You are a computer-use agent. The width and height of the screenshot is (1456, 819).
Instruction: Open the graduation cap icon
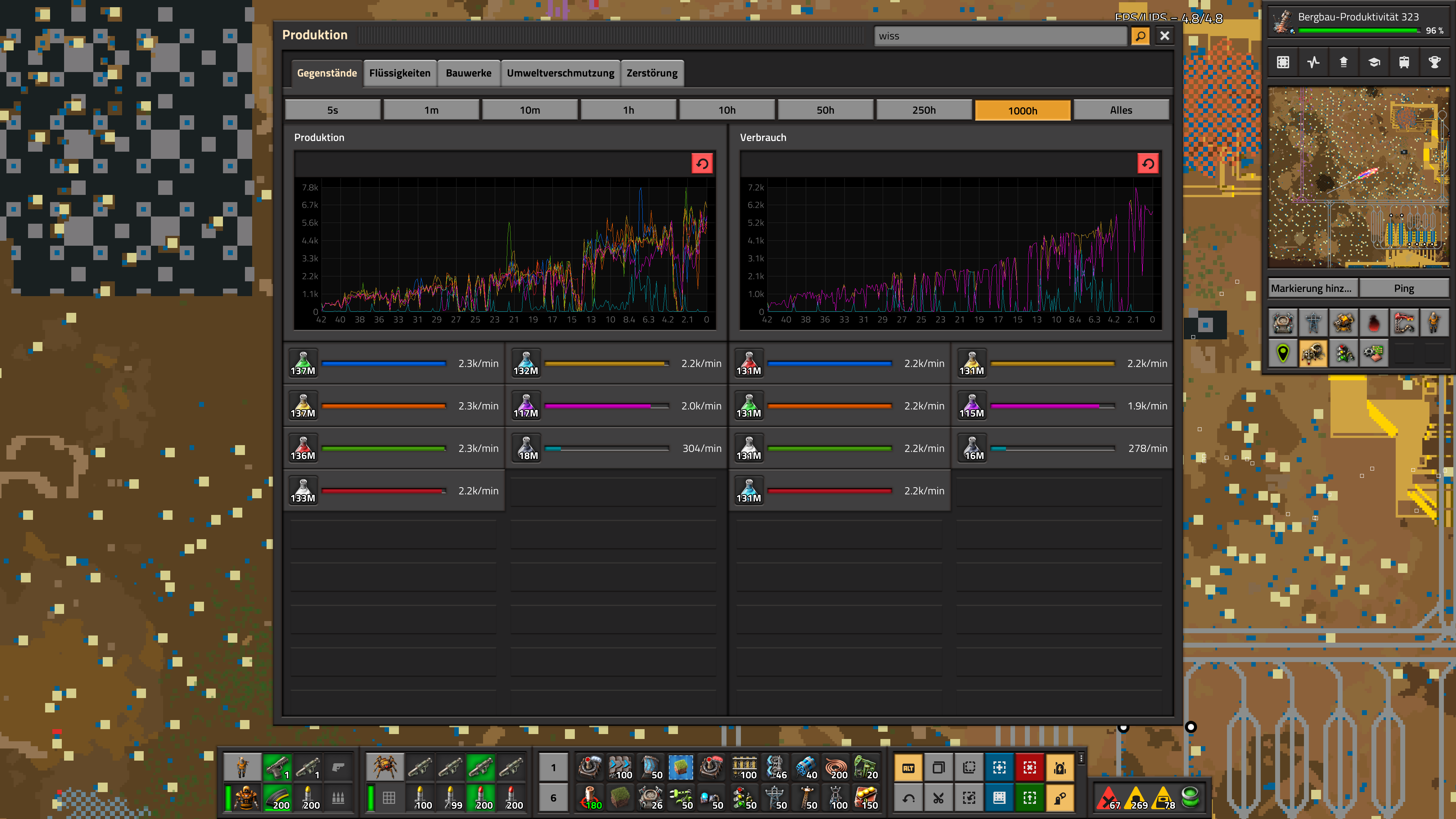click(x=1374, y=63)
